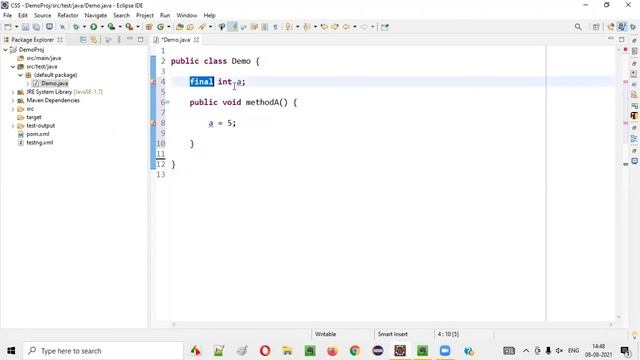Click the error marker on line 8

tap(153, 123)
